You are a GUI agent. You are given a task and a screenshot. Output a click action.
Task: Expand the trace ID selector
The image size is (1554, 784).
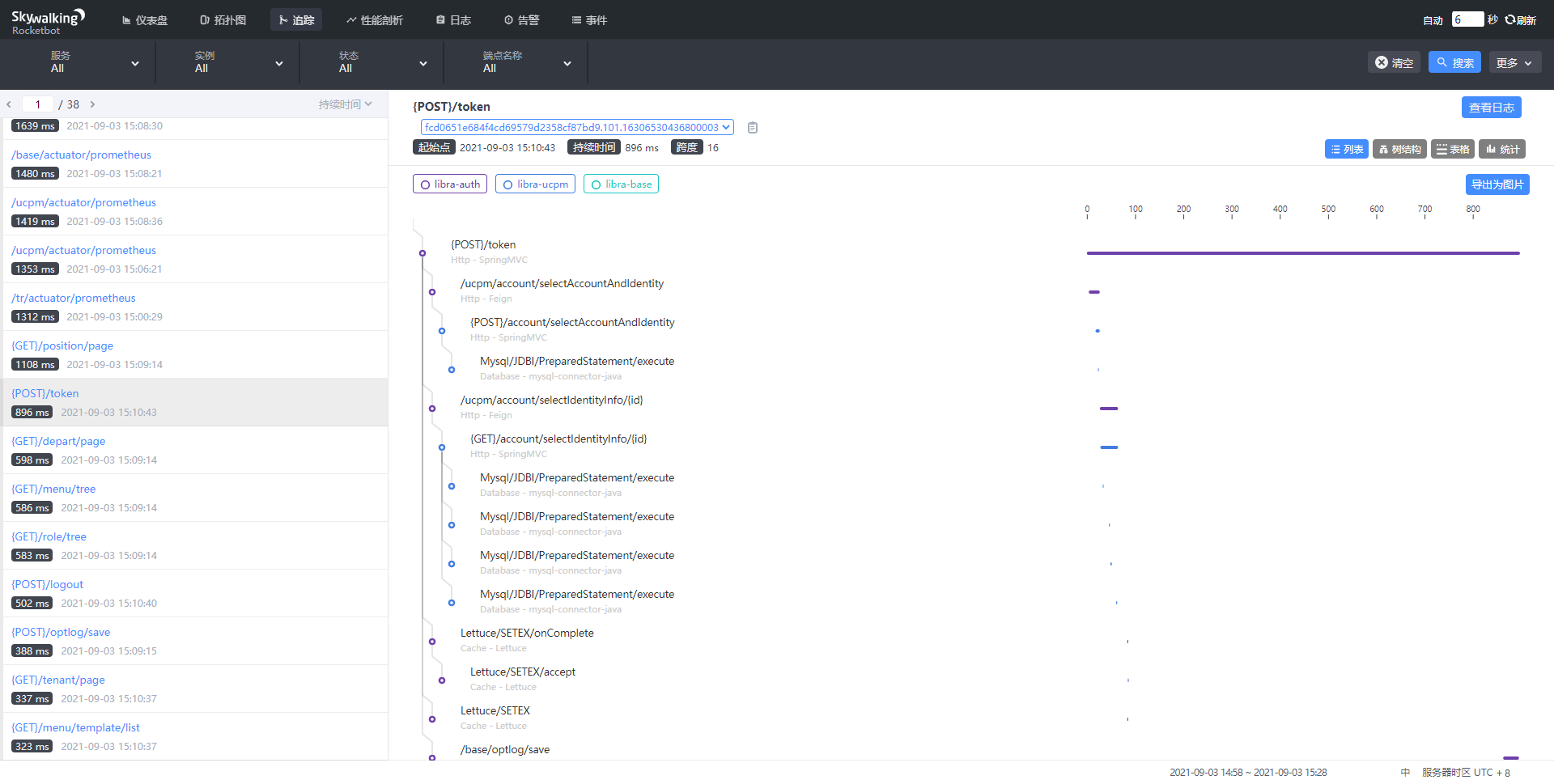point(577,127)
